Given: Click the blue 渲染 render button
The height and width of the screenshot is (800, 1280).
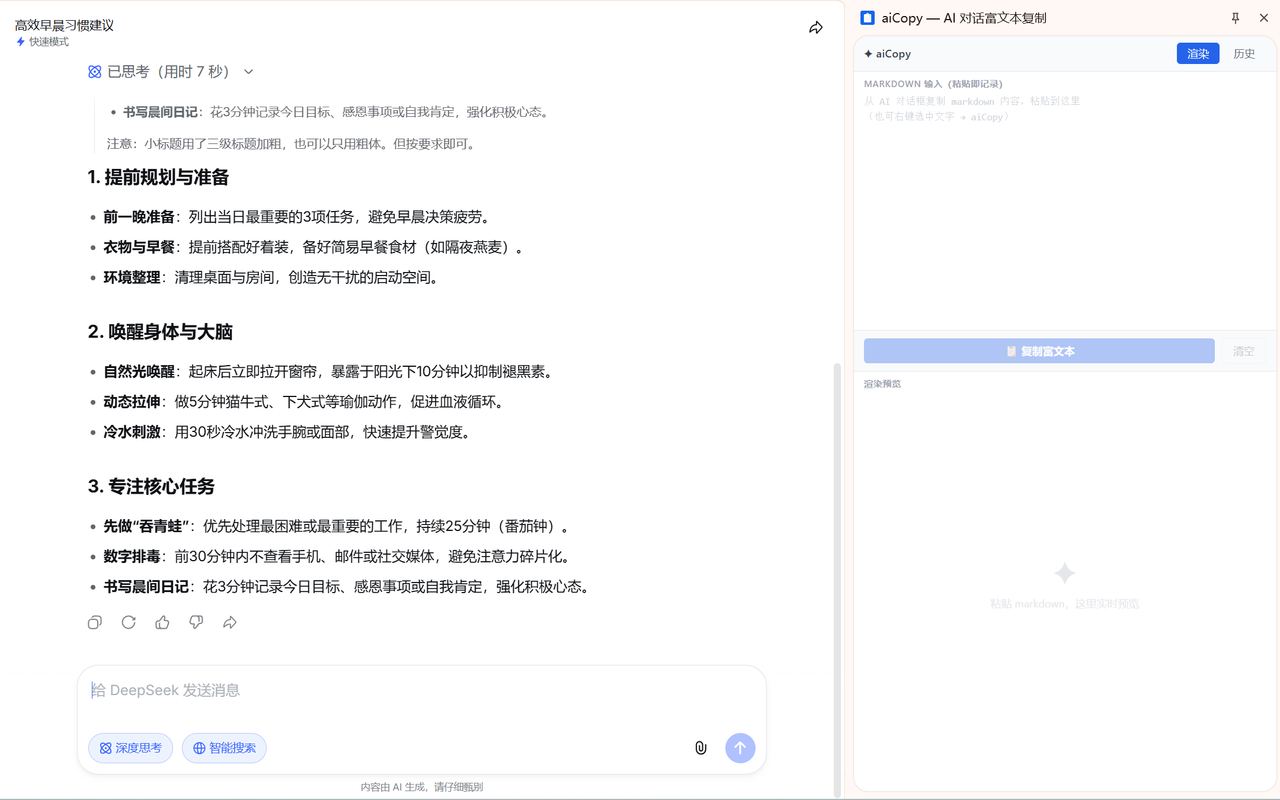Looking at the screenshot, I should 1198,53.
